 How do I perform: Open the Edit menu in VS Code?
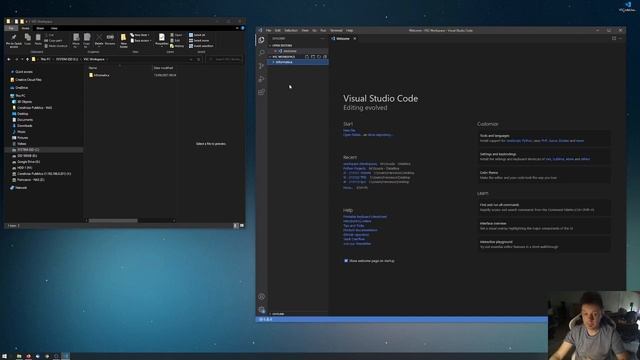click(278, 31)
